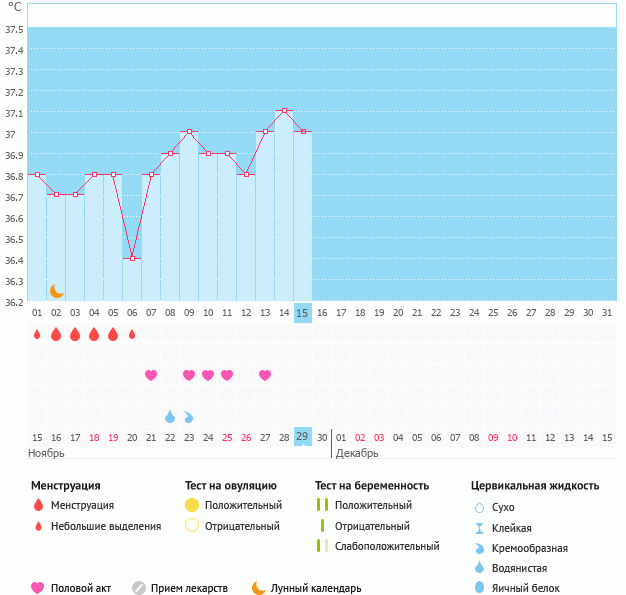Click the small spotting drop on day 06

pyautogui.click(x=132, y=334)
